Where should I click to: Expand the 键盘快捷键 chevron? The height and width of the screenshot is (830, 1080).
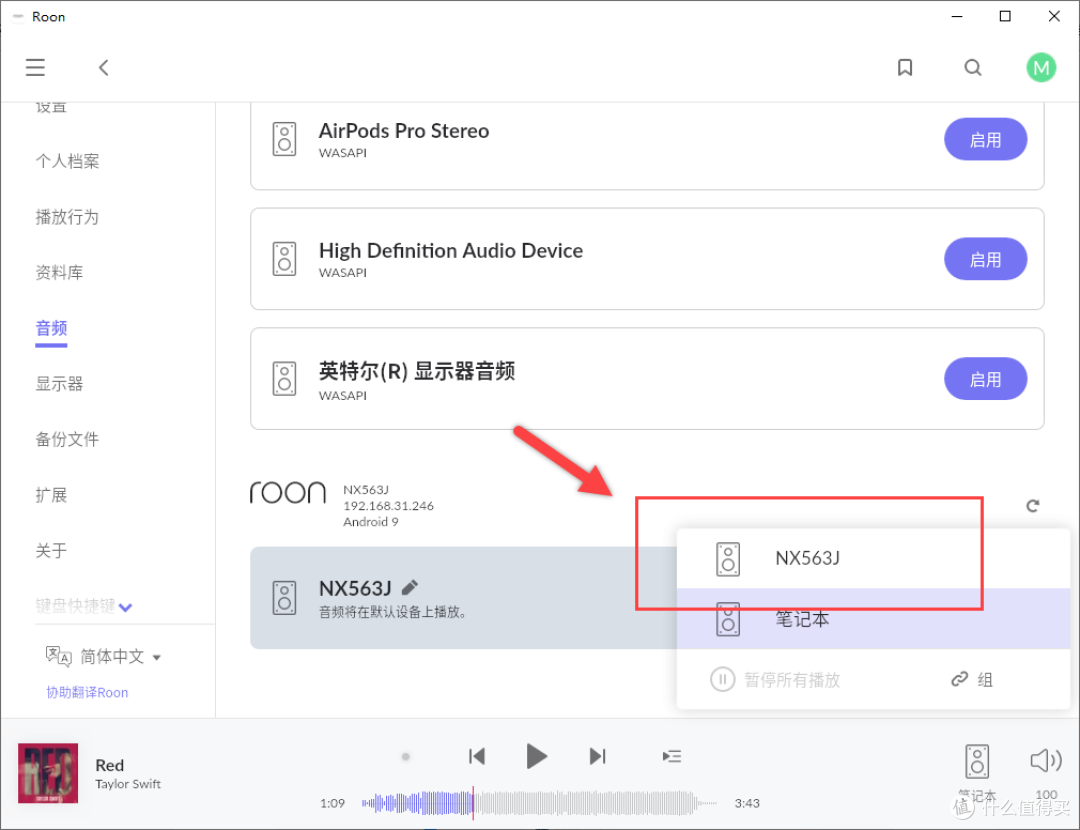pos(125,606)
